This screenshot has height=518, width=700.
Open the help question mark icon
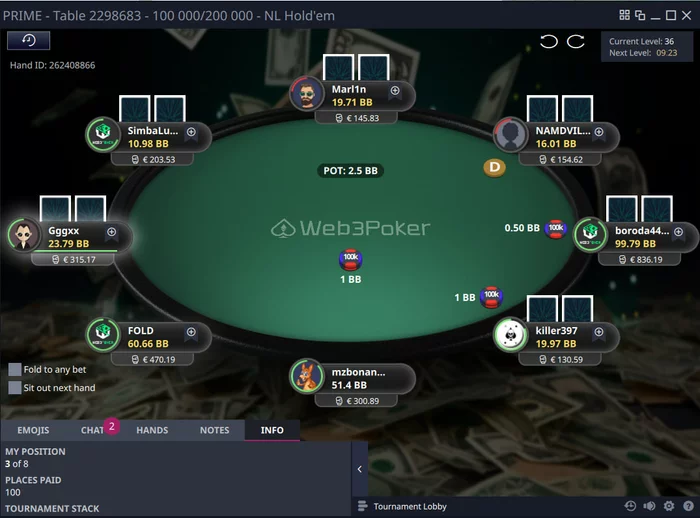click(688, 506)
